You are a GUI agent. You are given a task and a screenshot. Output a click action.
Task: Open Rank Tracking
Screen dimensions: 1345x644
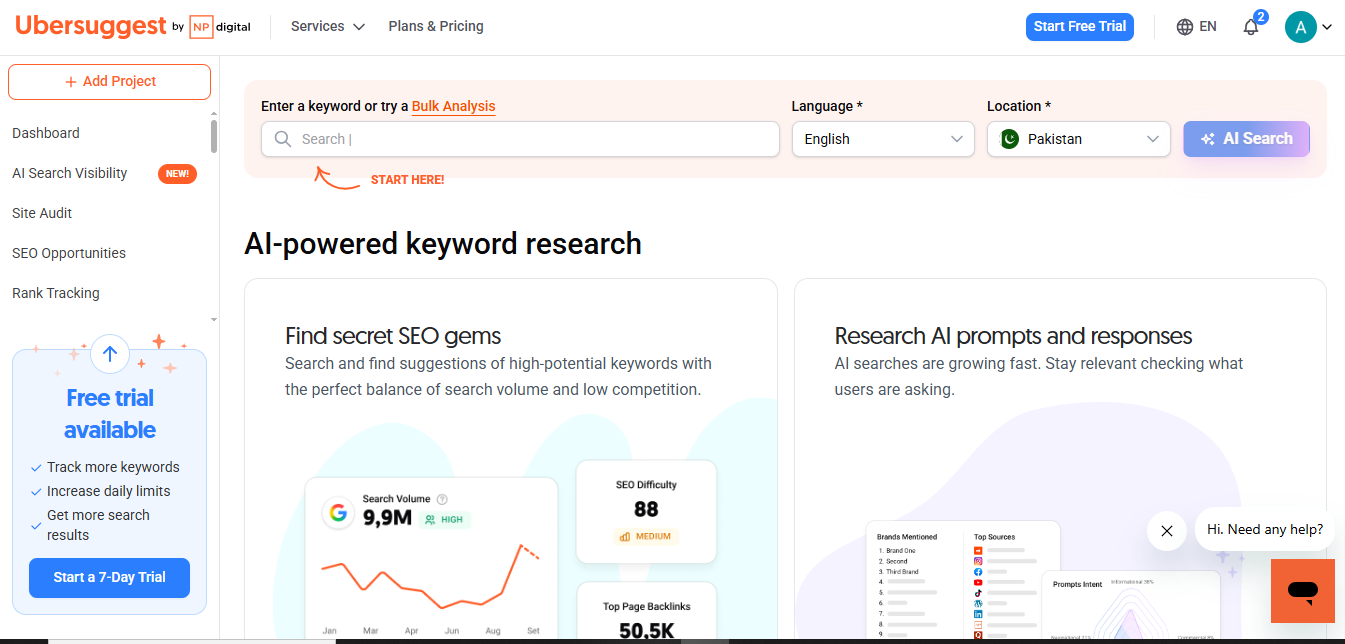pyautogui.click(x=56, y=293)
